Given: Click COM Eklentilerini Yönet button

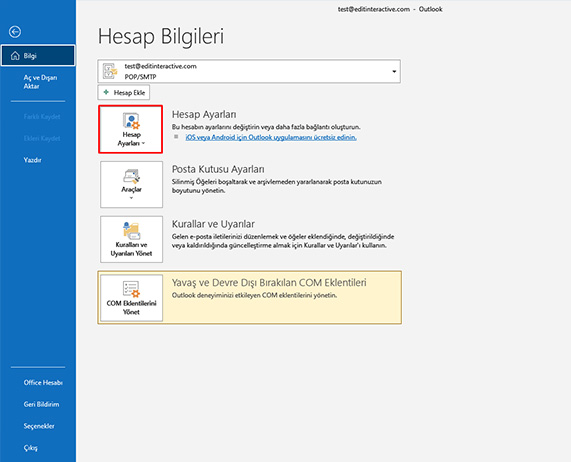Looking at the screenshot, I should [x=131, y=298].
